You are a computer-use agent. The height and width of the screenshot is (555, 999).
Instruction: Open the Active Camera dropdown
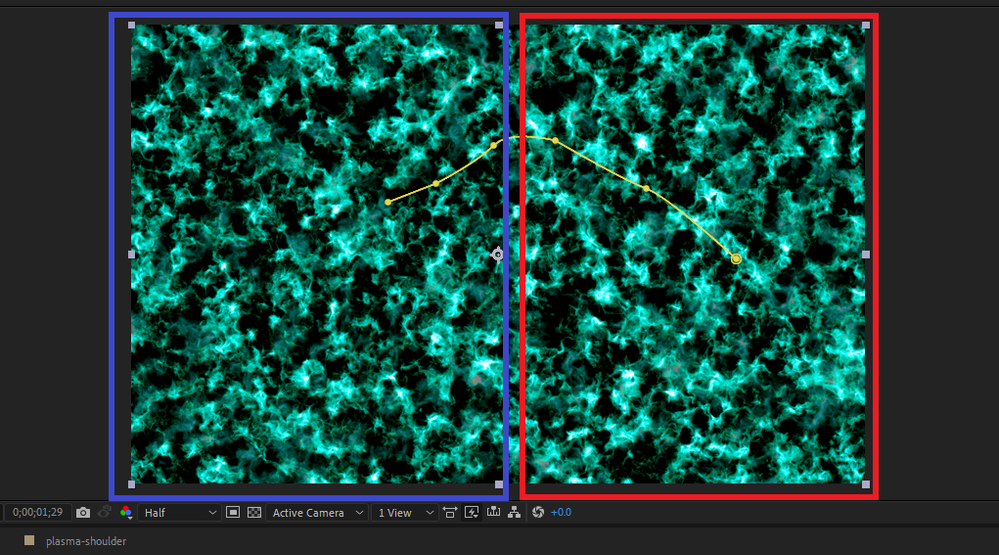tap(317, 512)
